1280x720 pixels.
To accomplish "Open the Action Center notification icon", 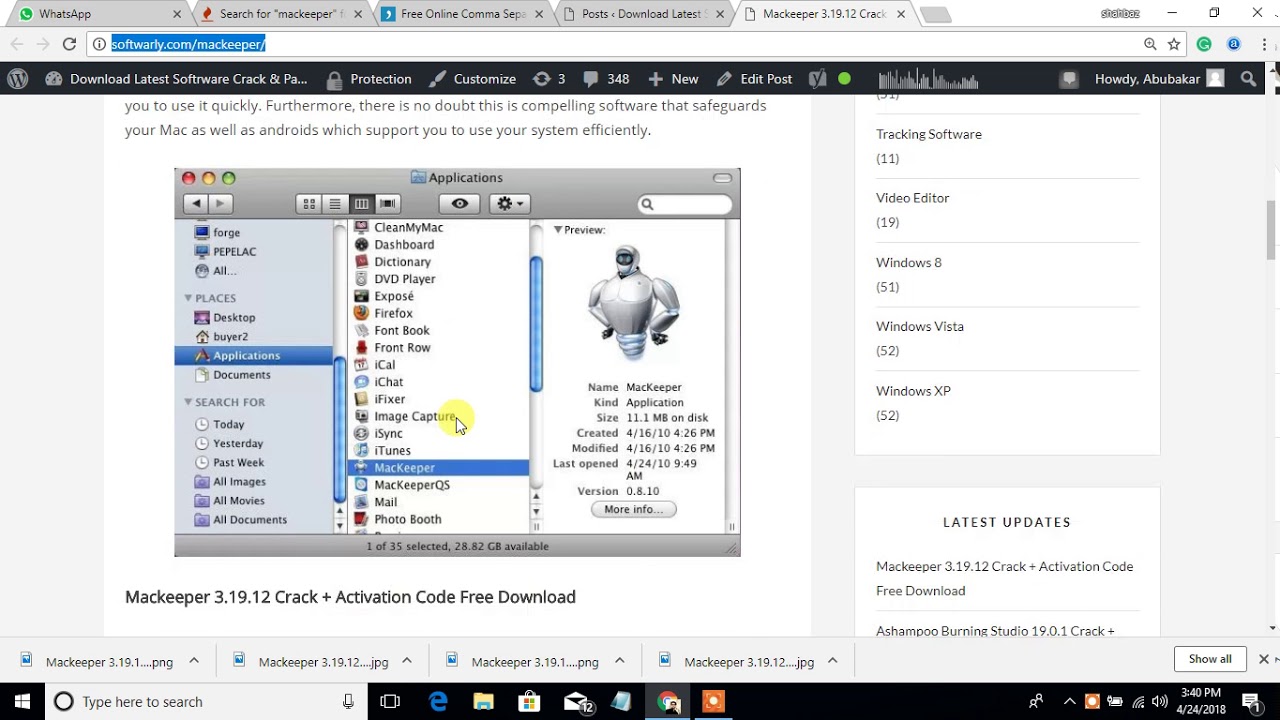I will coord(1251,701).
